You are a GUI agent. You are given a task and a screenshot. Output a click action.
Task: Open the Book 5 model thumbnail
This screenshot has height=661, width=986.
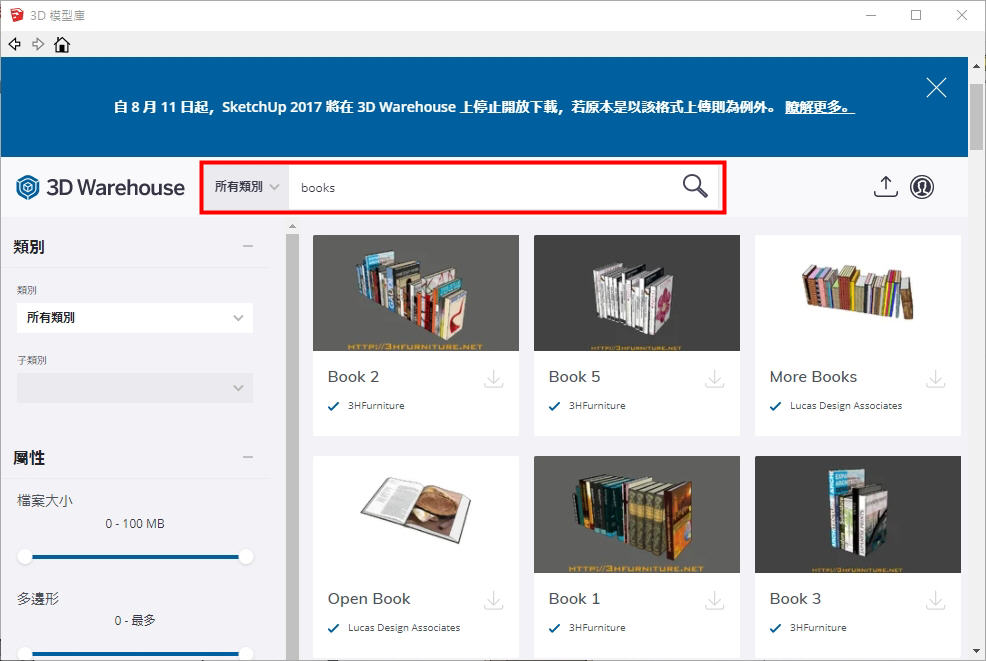coord(636,293)
